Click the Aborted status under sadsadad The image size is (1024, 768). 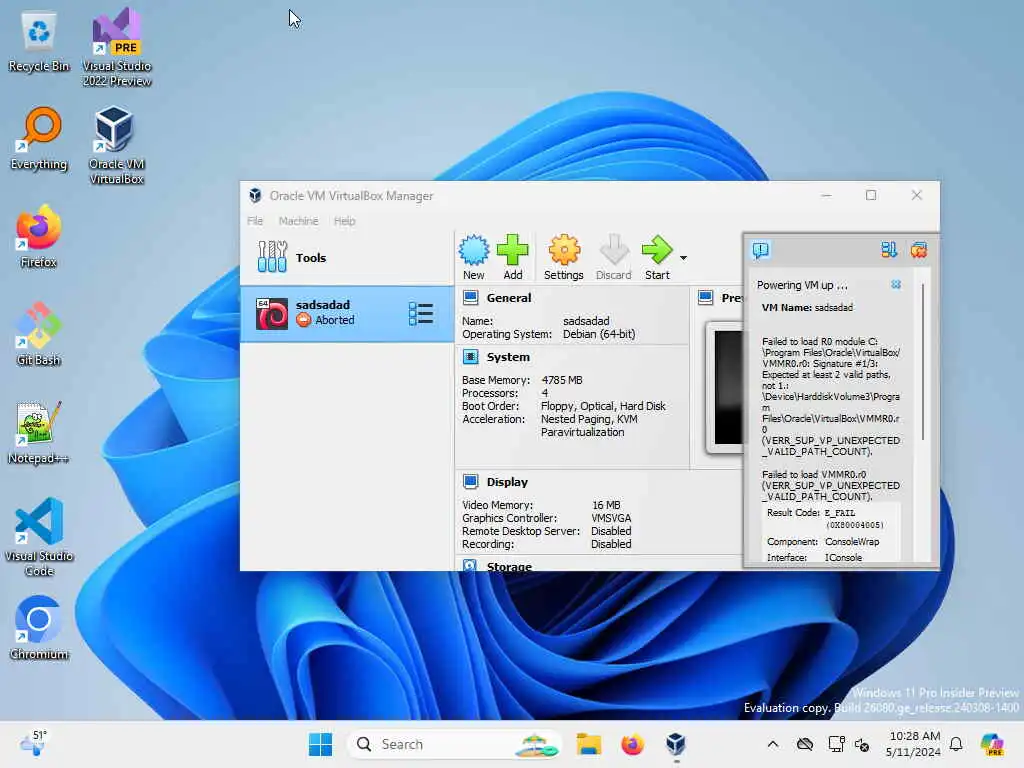click(325, 320)
